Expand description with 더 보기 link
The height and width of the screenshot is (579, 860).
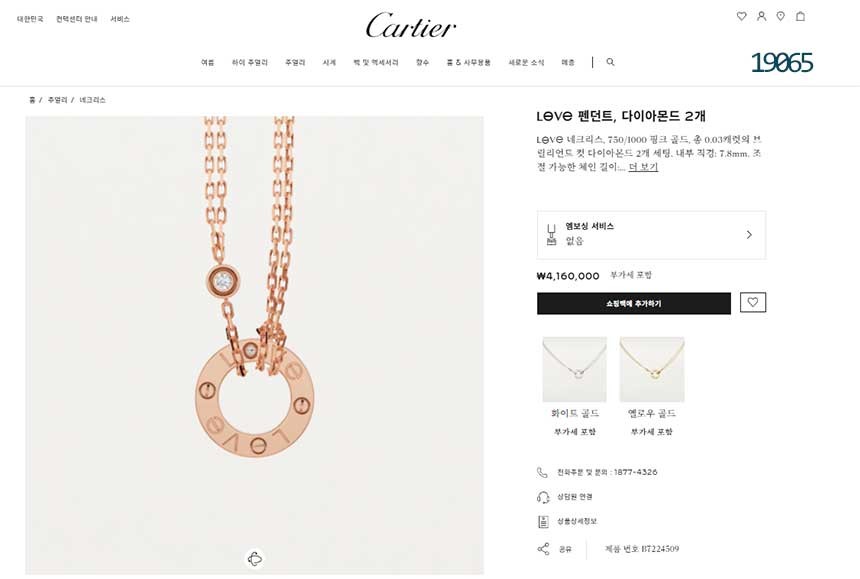click(x=643, y=167)
